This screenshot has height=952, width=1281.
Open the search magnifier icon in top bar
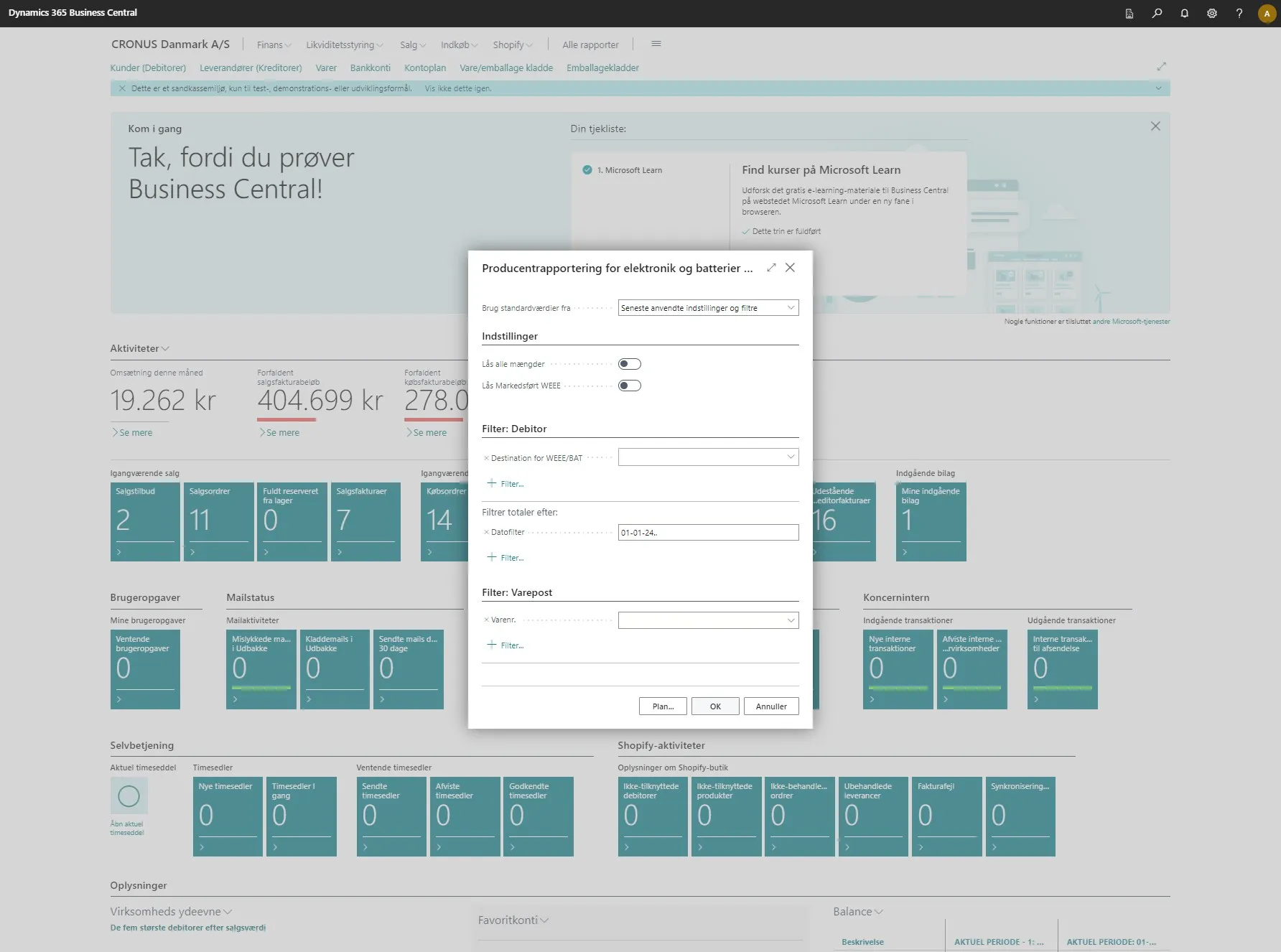(1157, 13)
